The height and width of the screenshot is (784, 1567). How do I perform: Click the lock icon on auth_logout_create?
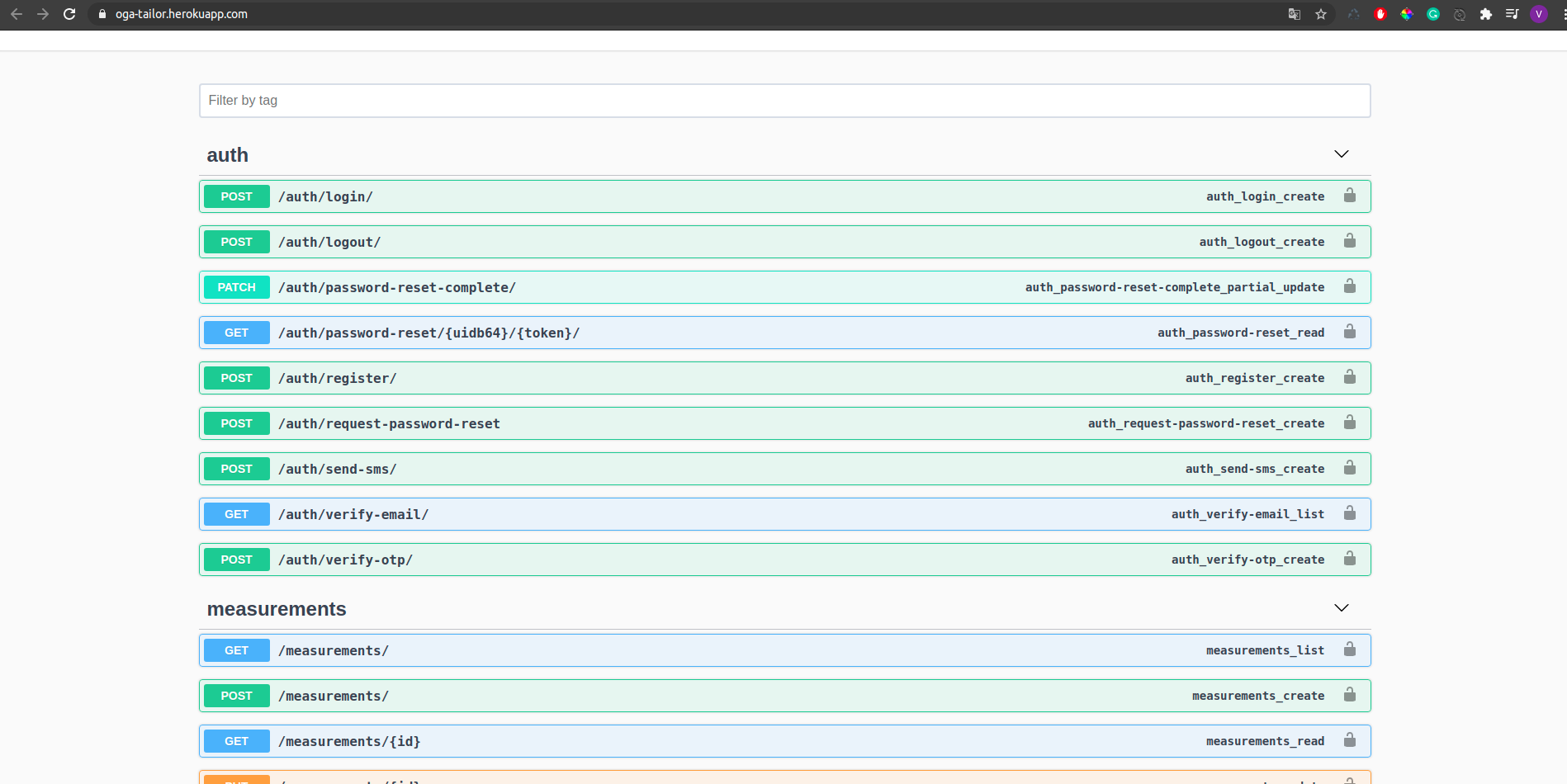click(x=1350, y=241)
